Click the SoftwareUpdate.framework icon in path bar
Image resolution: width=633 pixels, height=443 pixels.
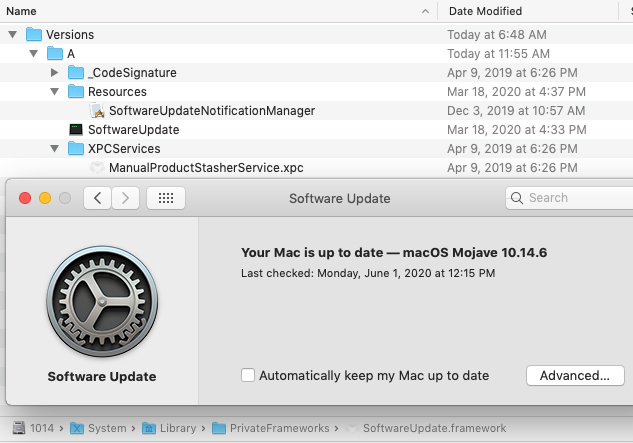[x=352, y=428]
